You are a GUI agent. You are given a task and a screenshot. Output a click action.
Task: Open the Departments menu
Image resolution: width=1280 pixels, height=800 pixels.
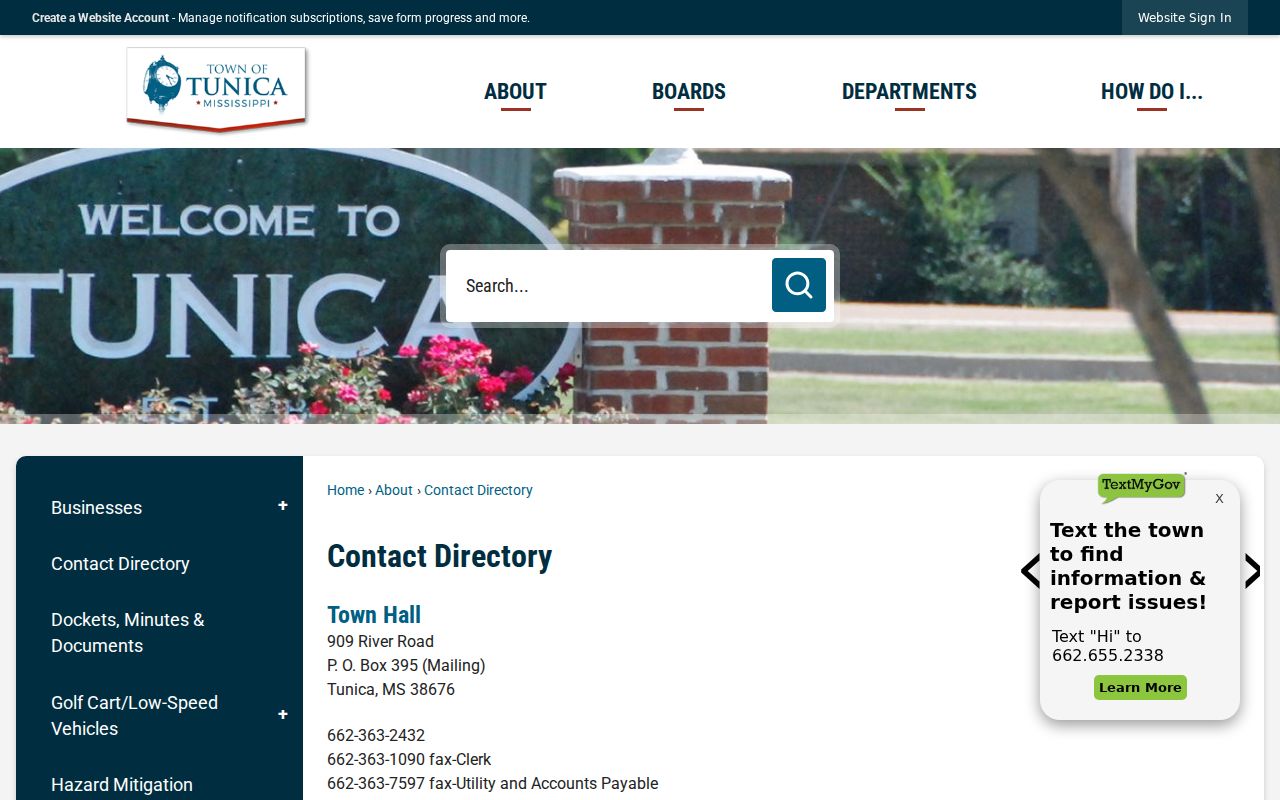(909, 92)
